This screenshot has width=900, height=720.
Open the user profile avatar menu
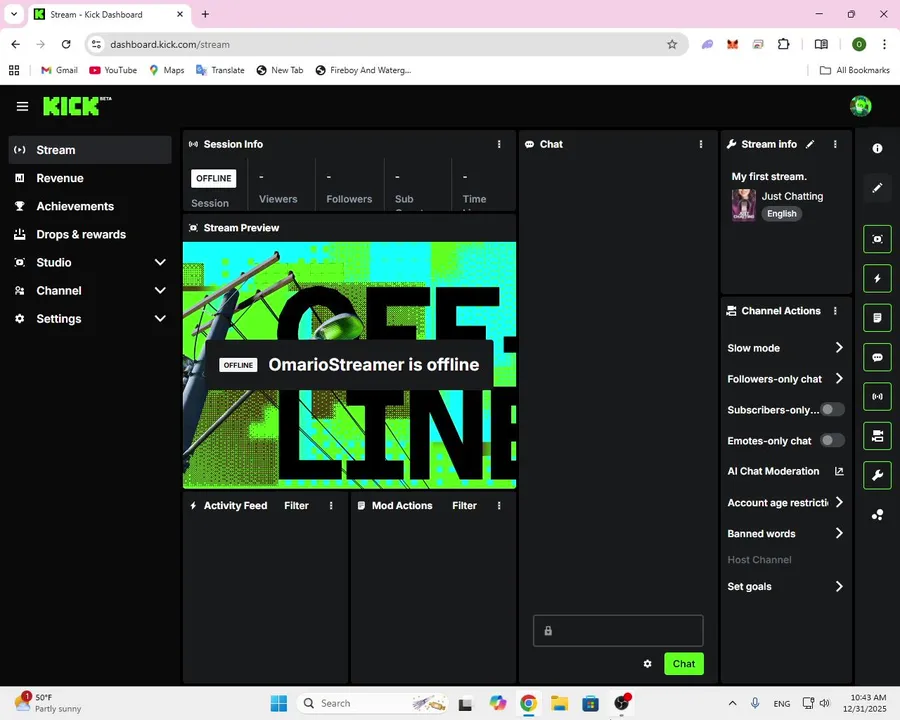[x=860, y=106]
